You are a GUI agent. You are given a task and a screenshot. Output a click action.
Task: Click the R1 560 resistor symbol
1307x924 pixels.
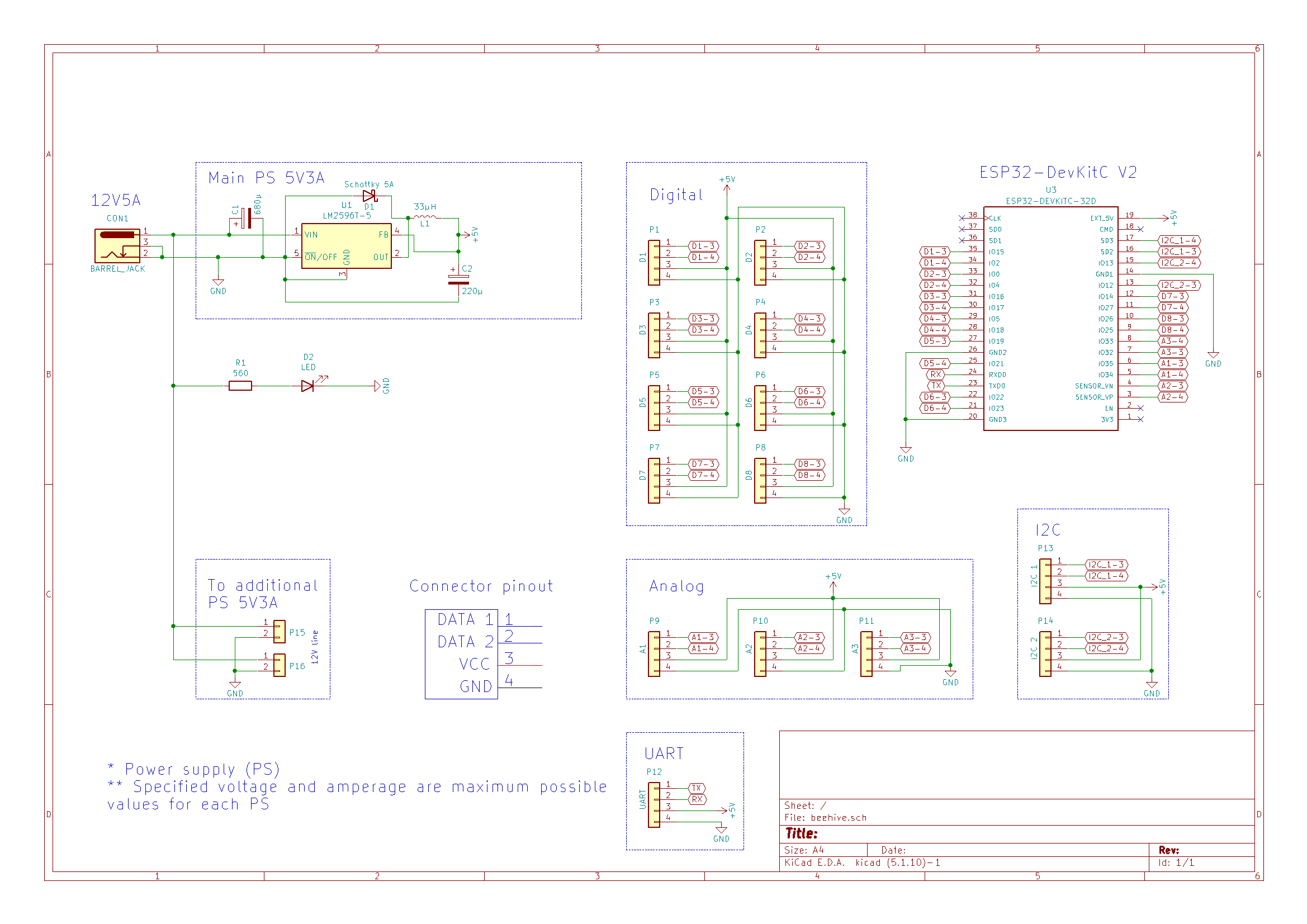[240, 386]
